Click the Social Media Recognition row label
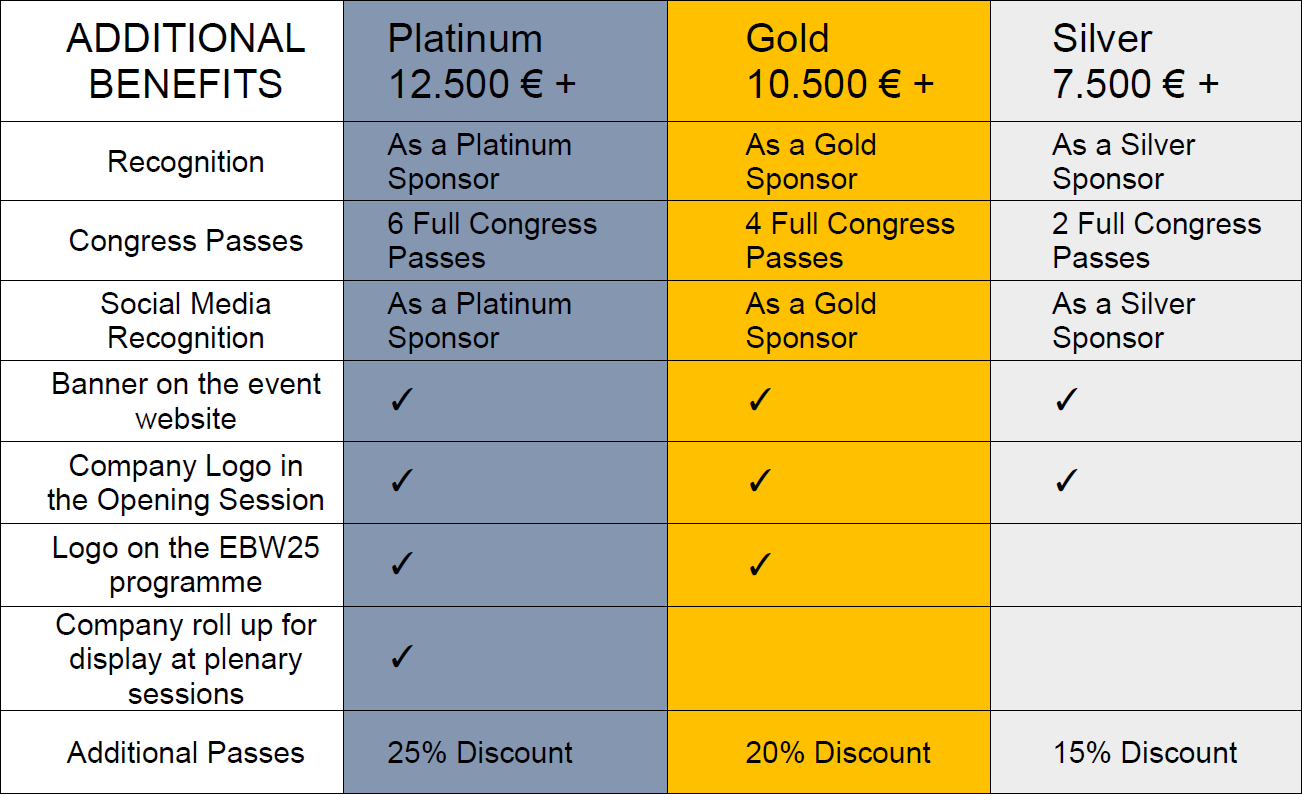This screenshot has height=794, width=1302. click(186, 321)
